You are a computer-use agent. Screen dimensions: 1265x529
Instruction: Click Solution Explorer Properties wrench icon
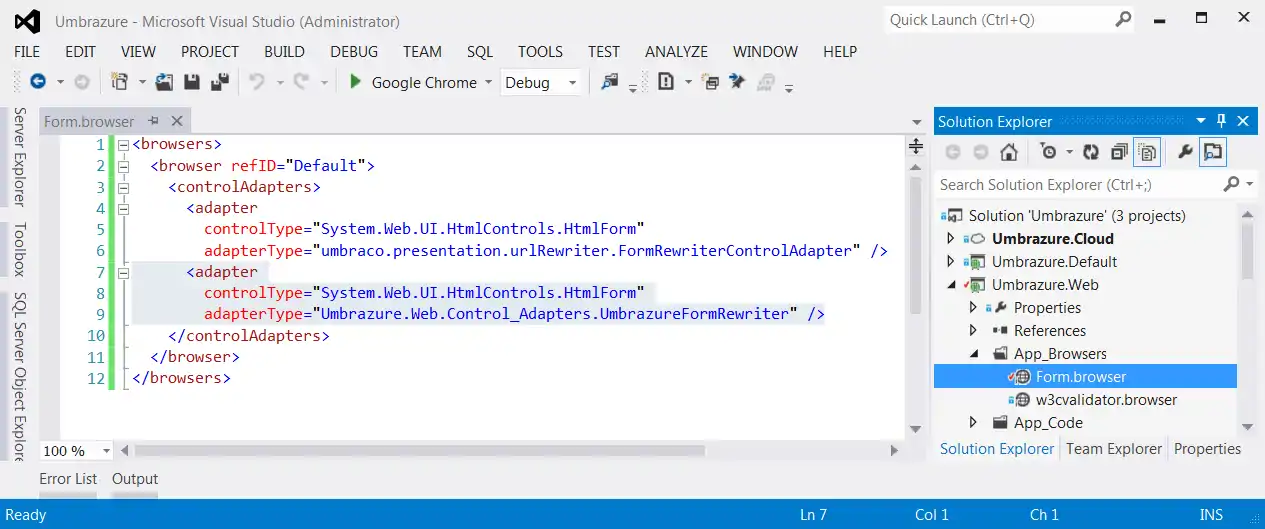click(x=1185, y=152)
